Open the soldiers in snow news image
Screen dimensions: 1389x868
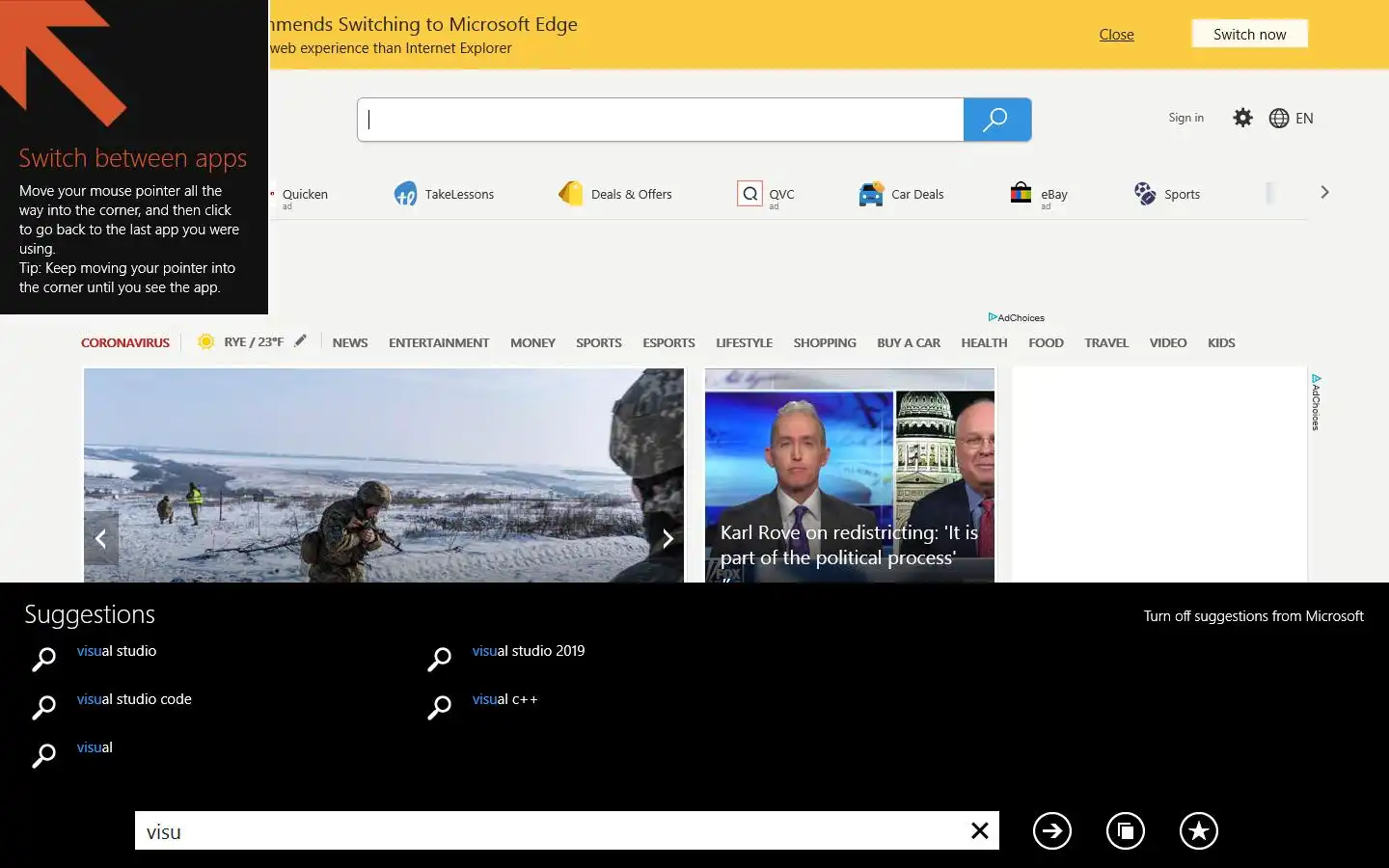tap(384, 475)
